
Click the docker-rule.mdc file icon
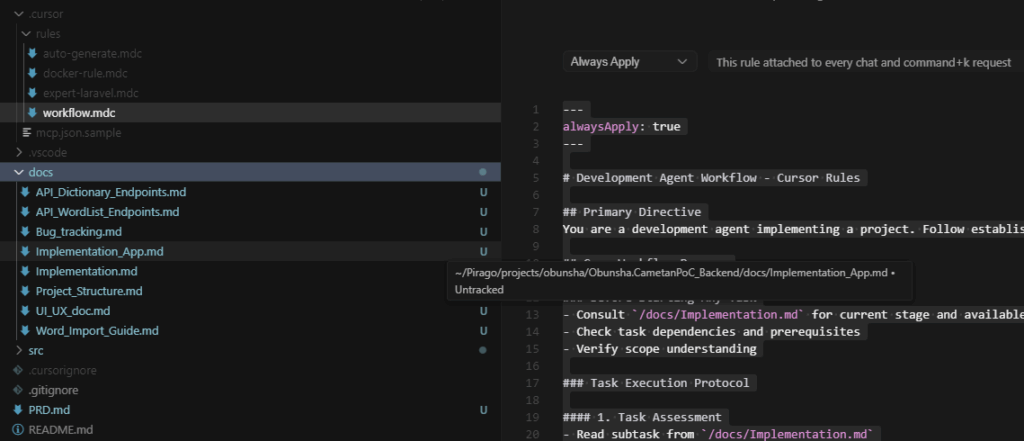pos(32,73)
